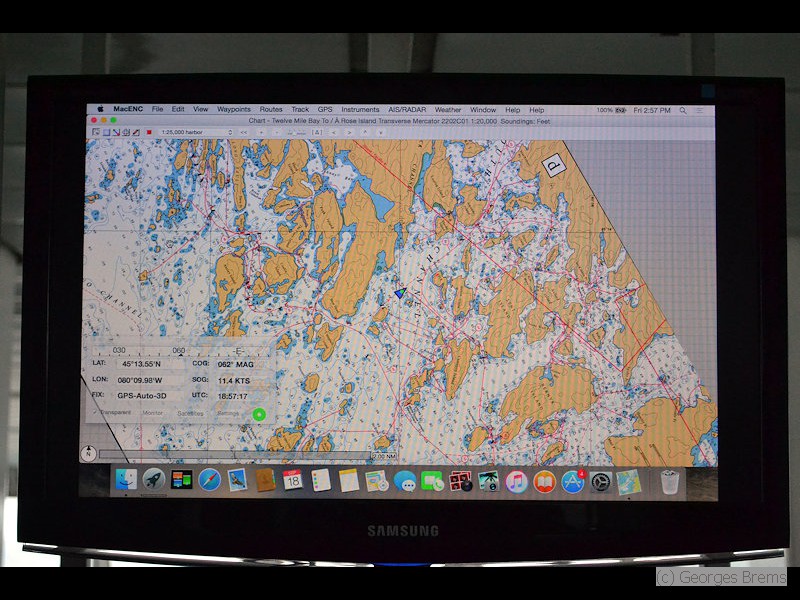This screenshot has height=600, width=800.
Task: Click the MacENC chart icon in the Dock
Action: [629, 482]
